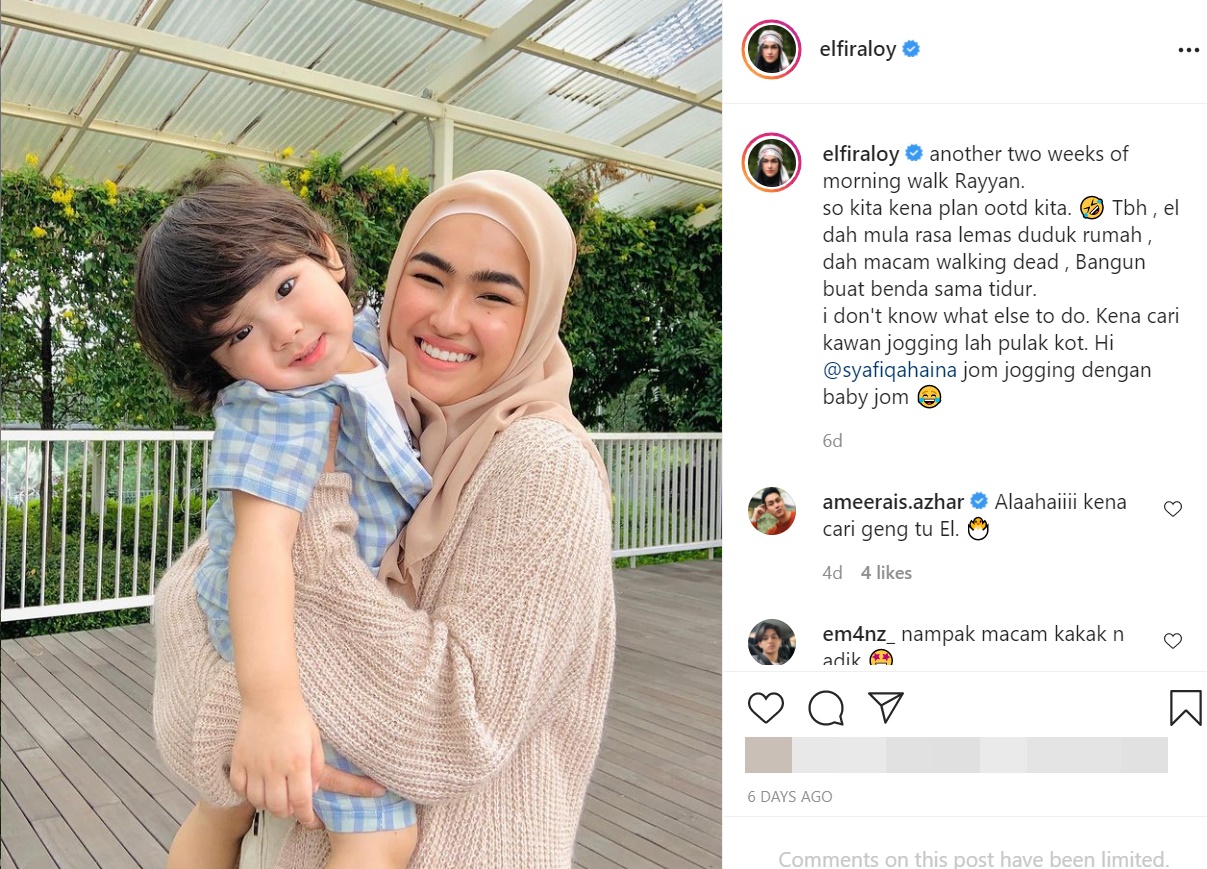Viewport: 1207px width, 869px height.
Task: Open 6 DAYS AGO post timestamp
Action: (790, 797)
